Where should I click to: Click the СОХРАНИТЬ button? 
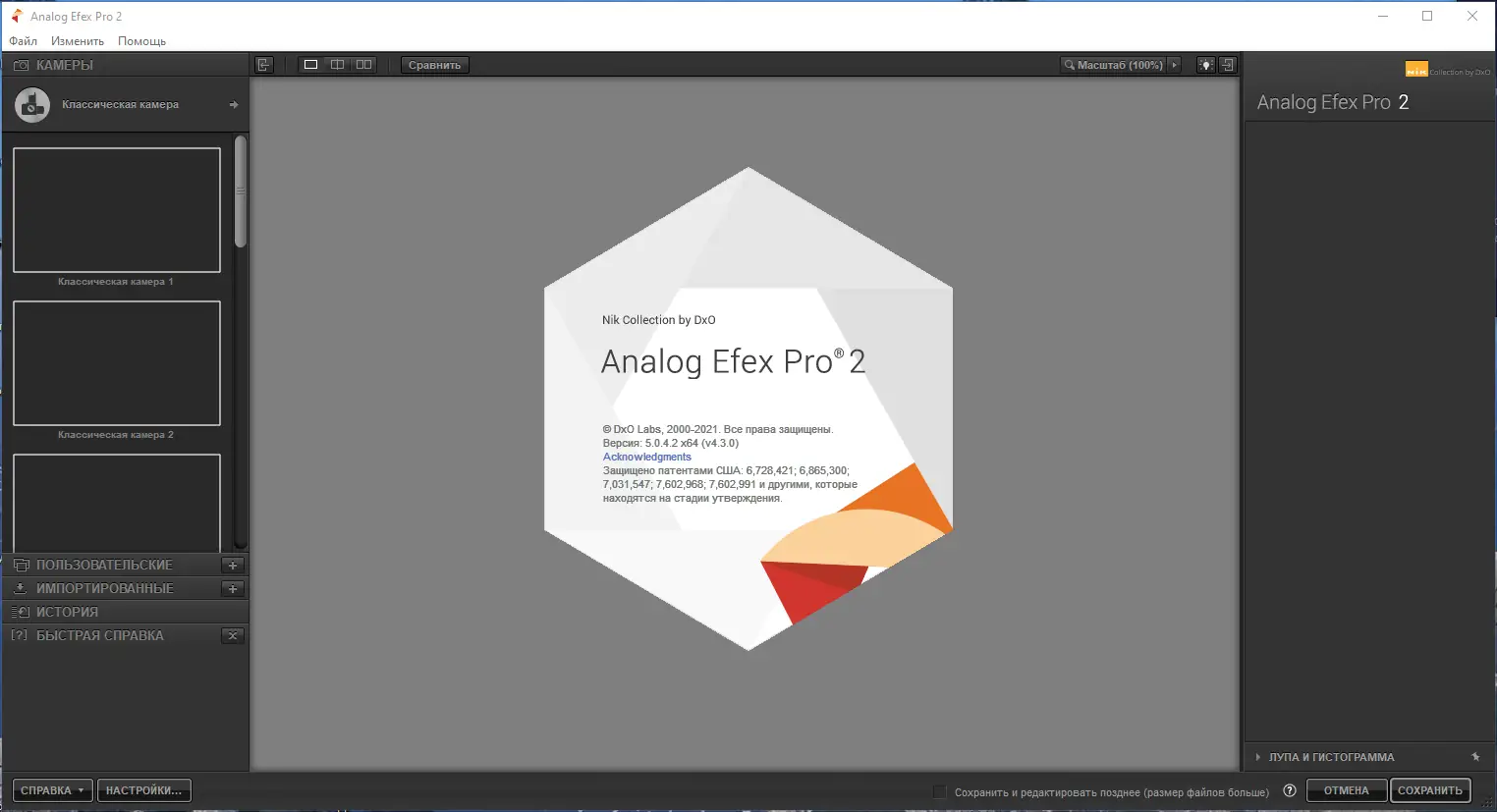[1430, 790]
